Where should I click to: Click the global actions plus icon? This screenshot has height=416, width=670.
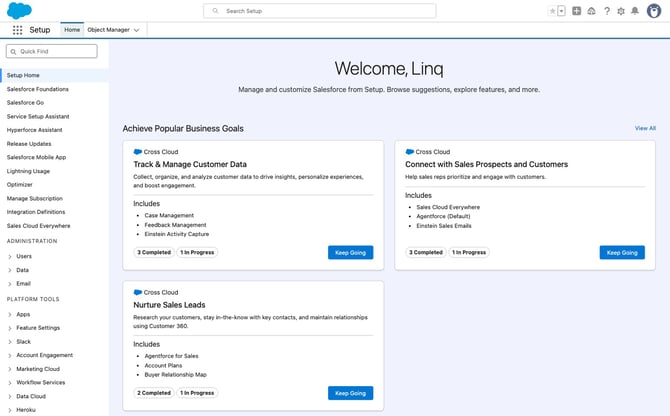pos(576,11)
